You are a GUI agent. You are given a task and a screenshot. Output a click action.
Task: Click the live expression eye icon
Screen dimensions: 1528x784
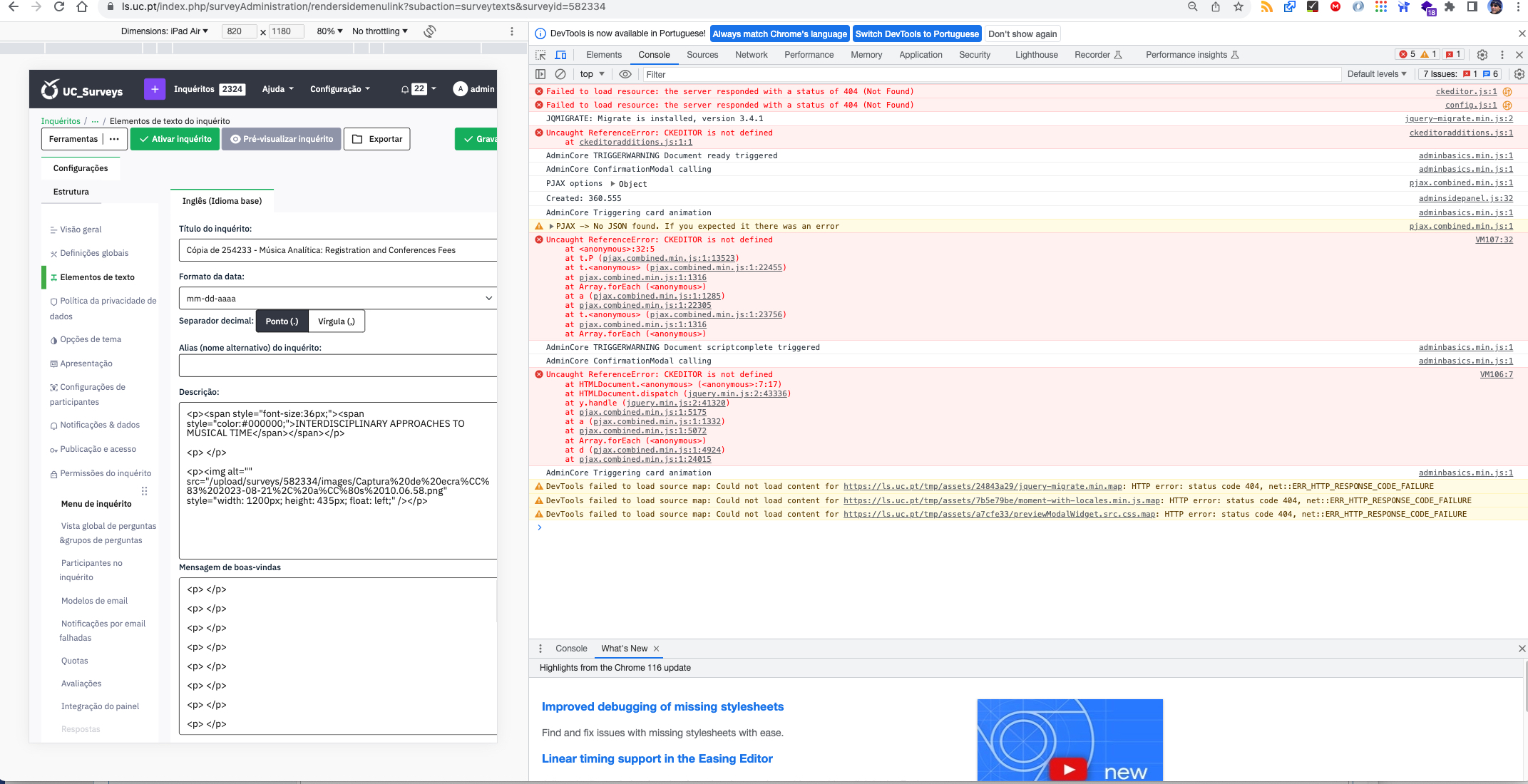pyautogui.click(x=625, y=74)
